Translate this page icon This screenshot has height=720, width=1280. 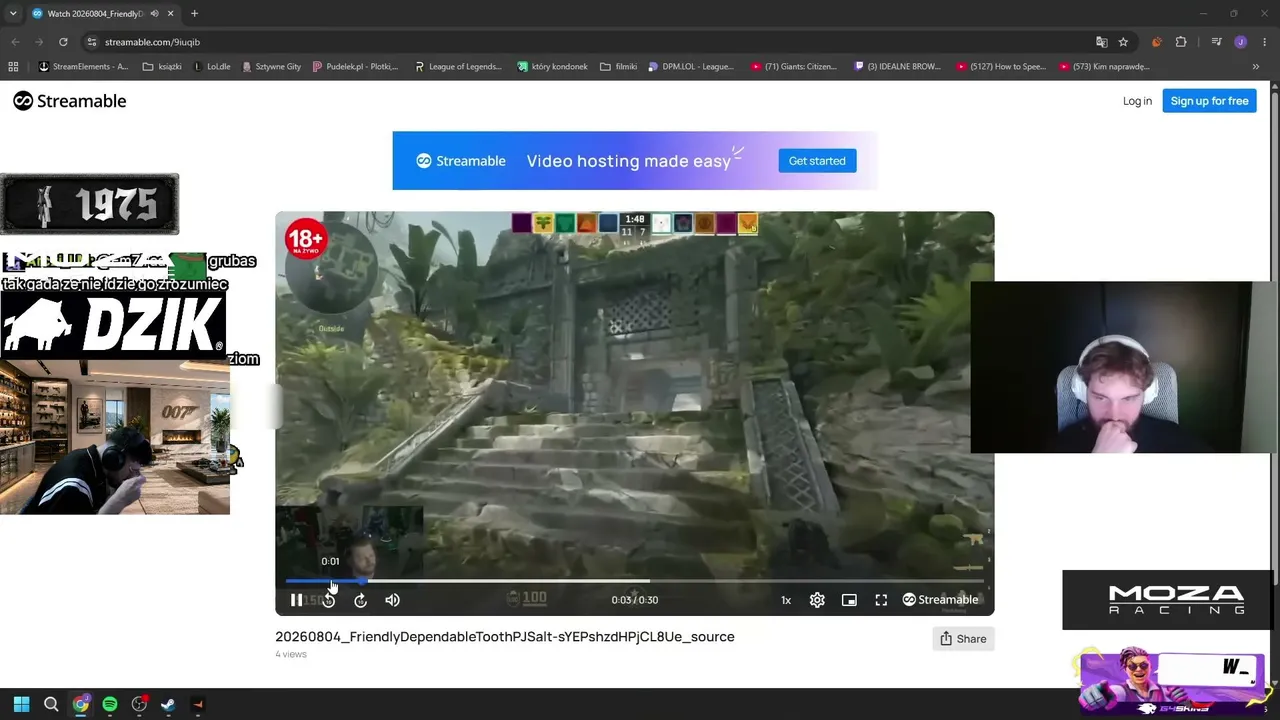pos(1101,42)
